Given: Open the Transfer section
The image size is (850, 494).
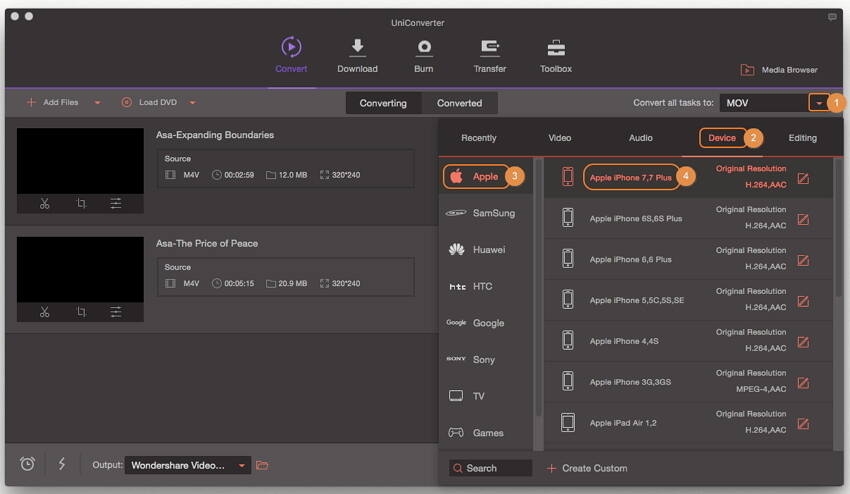Looking at the screenshot, I should [490, 54].
